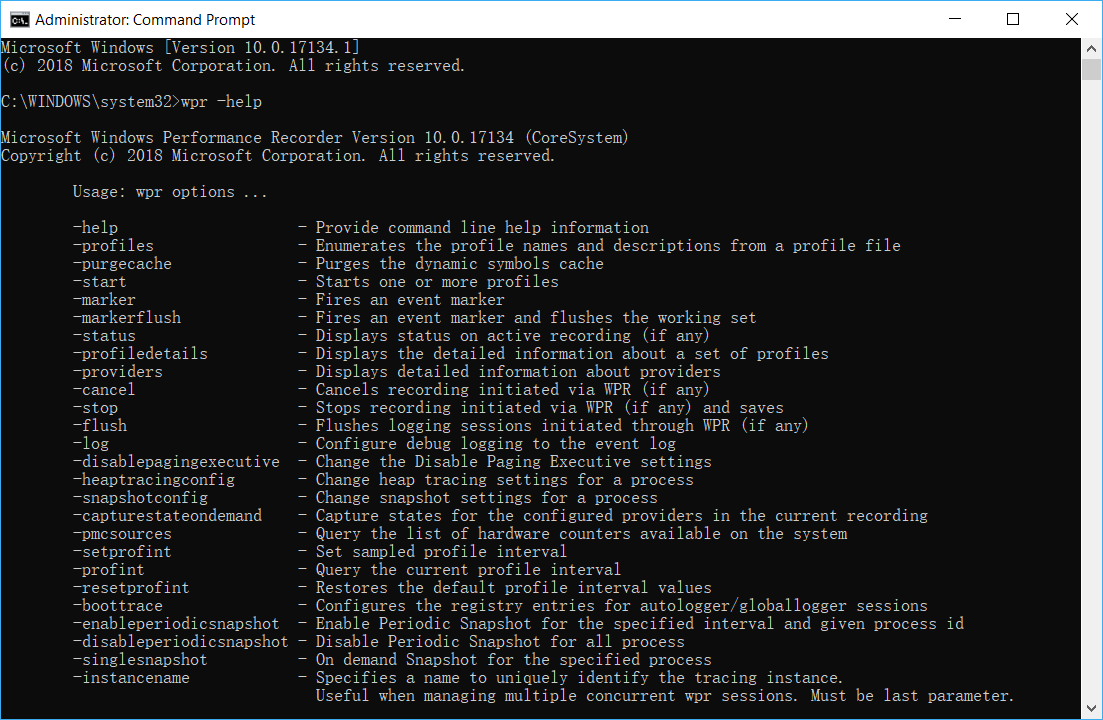Select the '-log' option text
1103x720 pixels.
click(x=91, y=444)
